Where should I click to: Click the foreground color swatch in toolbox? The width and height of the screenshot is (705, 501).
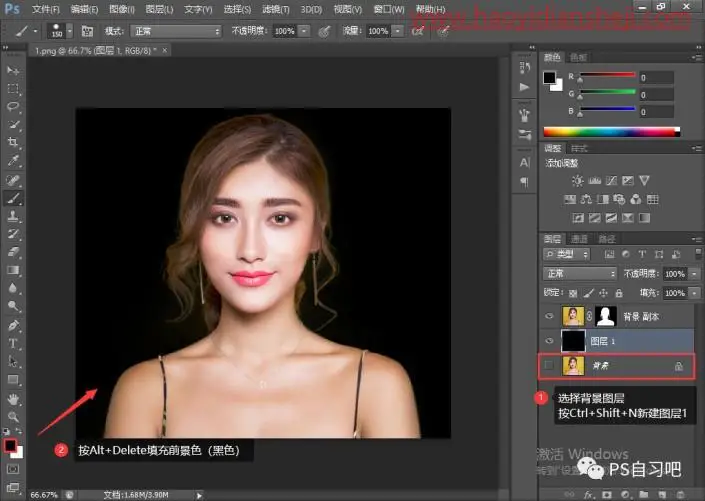click(10, 446)
